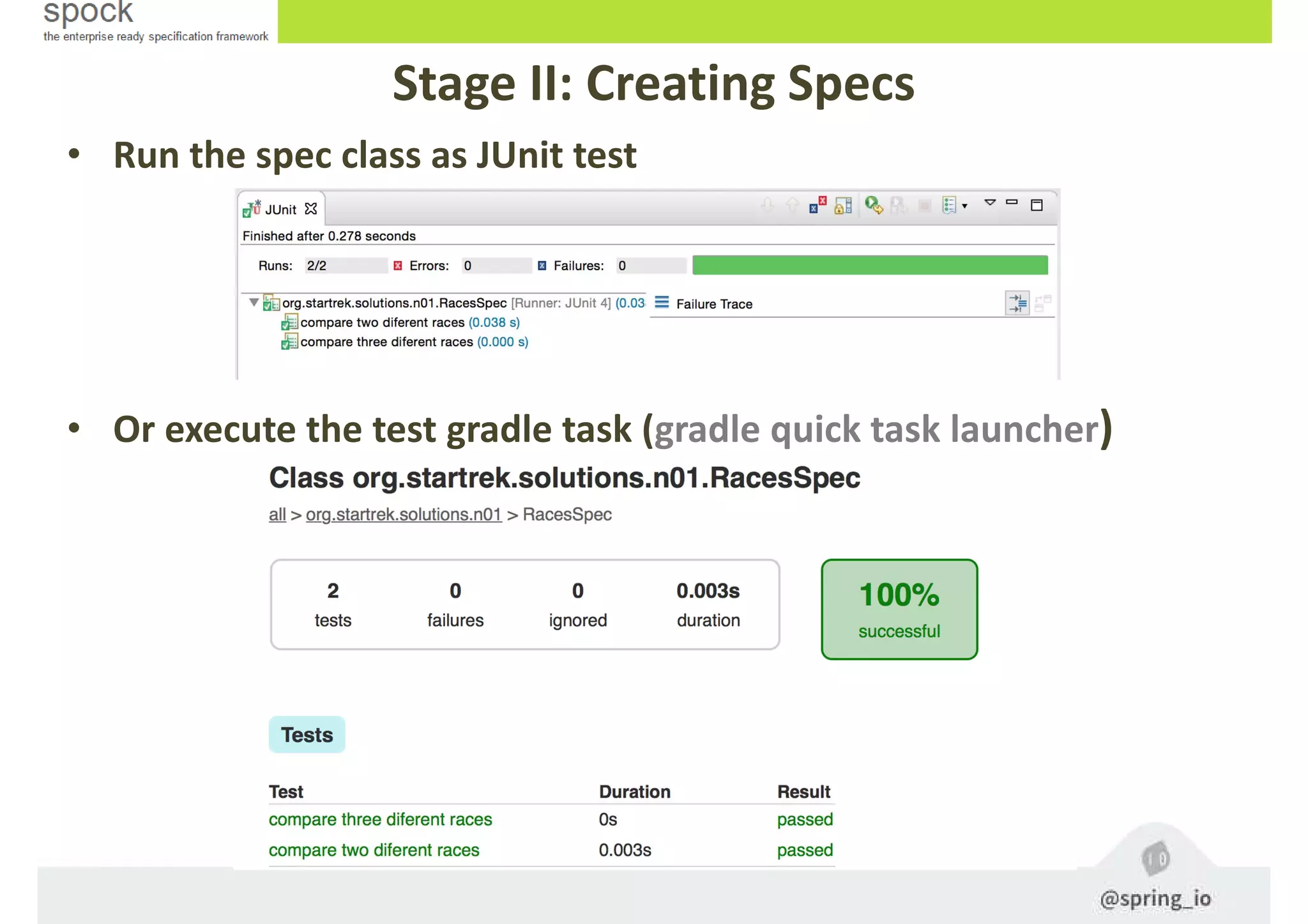Click Compare Result icon in Failure Trace
The width and height of the screenshot is (1308, 924).
coord(1043,303)
